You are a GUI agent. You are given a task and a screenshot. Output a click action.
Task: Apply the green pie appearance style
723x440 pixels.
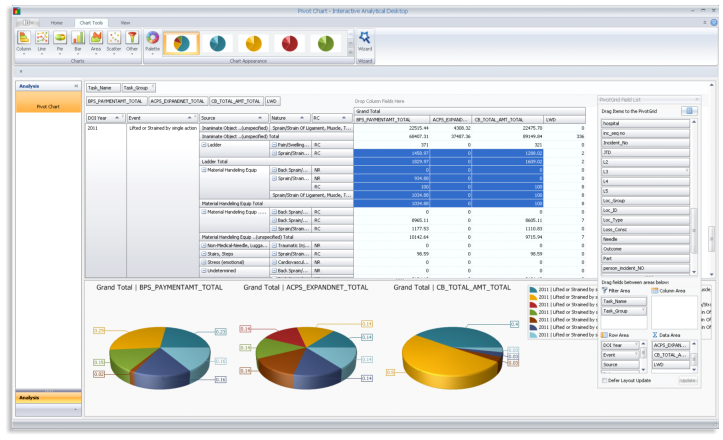pos(326,43)
